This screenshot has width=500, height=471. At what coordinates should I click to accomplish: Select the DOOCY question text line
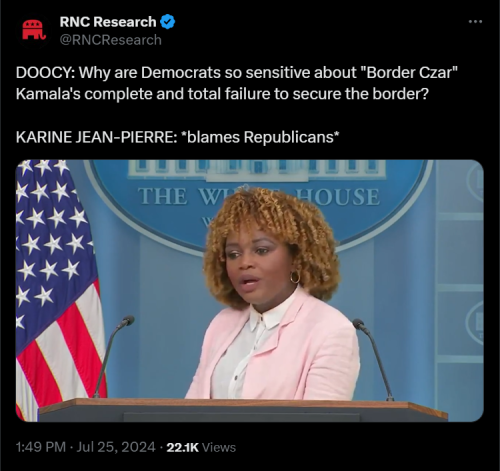pyautogui.click(x=237, y=73)
